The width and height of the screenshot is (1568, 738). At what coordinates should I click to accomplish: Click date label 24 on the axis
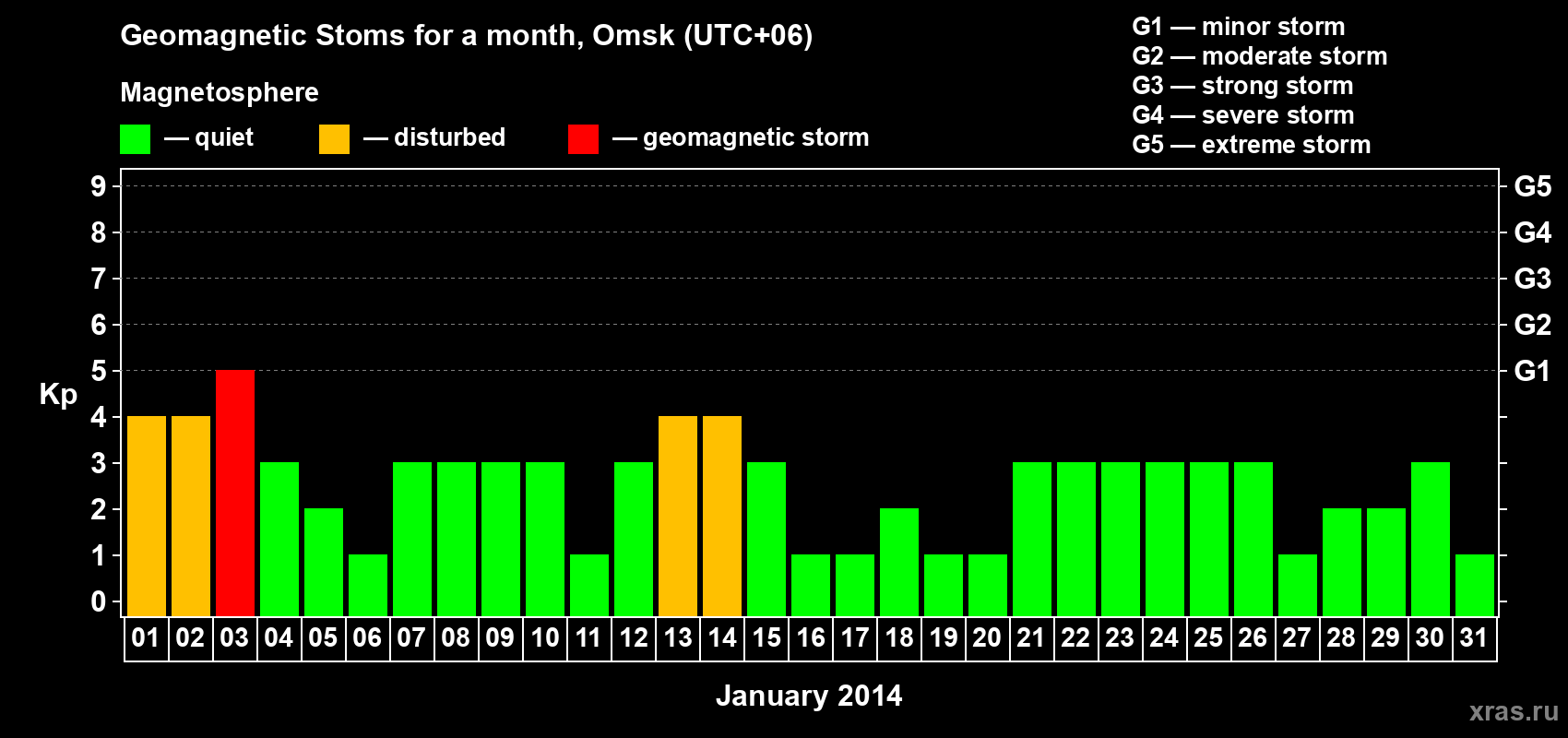(x=1164, y=637)
